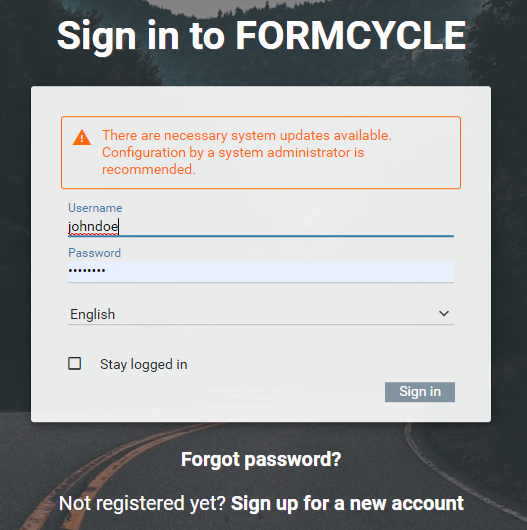Click the system updates warning message text
The image size is (527, 530).
pos(247,152)
